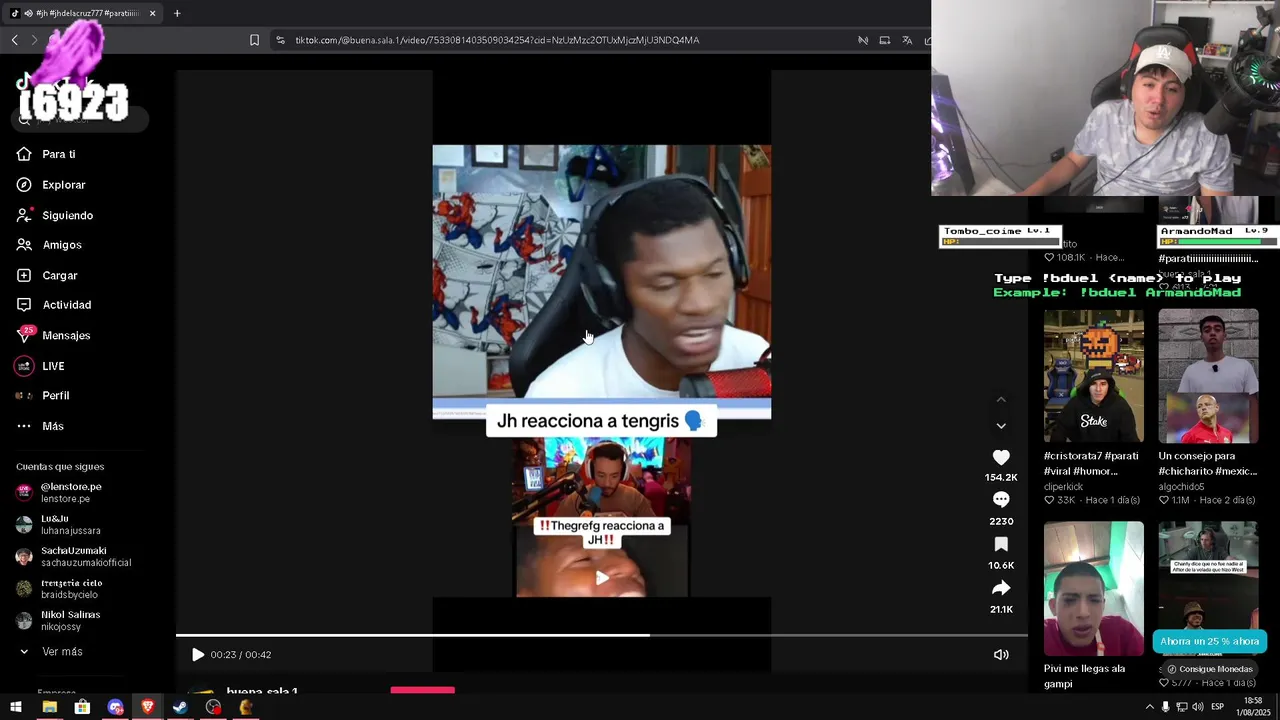Open Perfil in the sidebar
1280x720 pixels.
tap(55, 396)
